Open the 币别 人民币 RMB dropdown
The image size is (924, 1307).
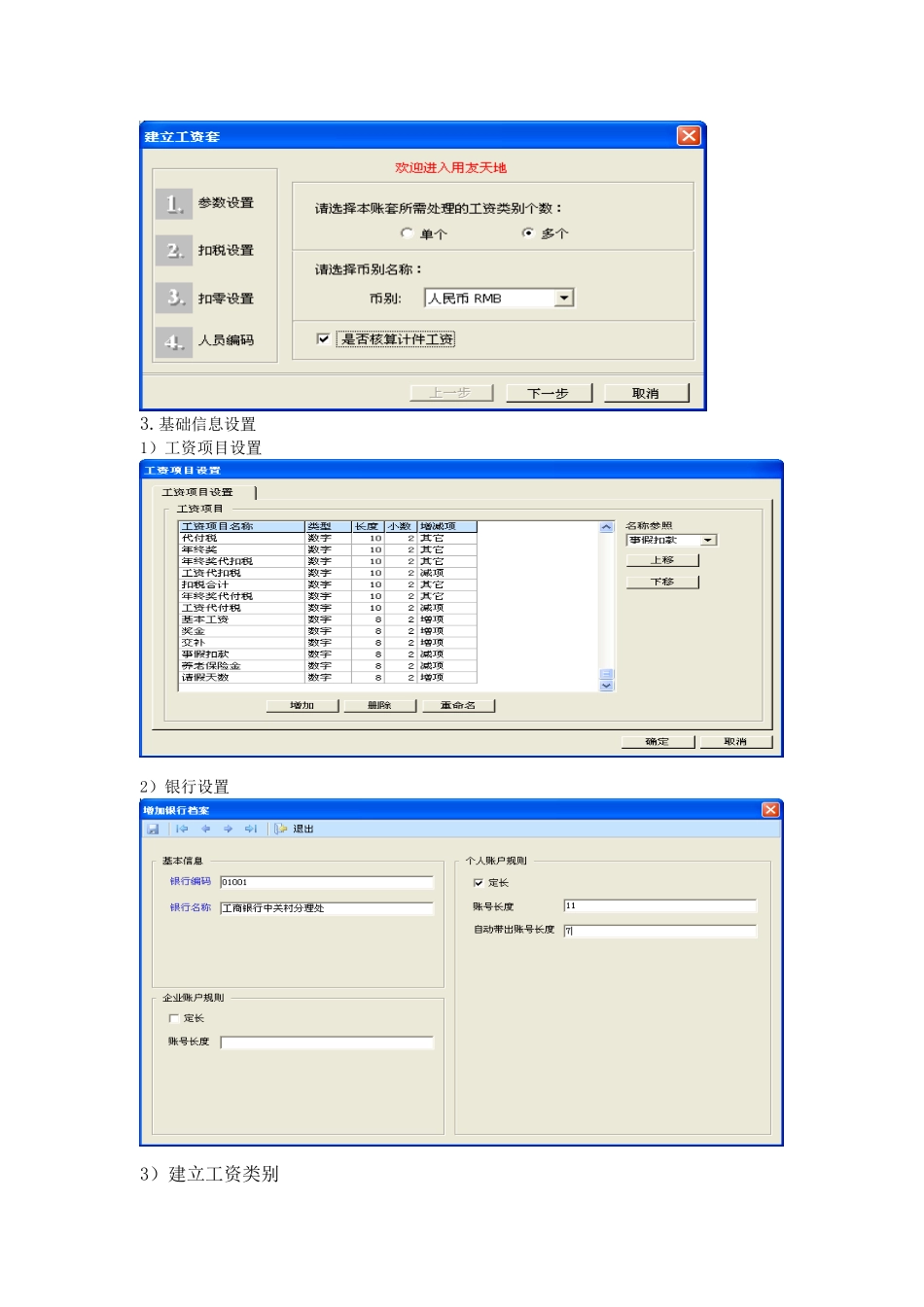[x=564, y=298]
